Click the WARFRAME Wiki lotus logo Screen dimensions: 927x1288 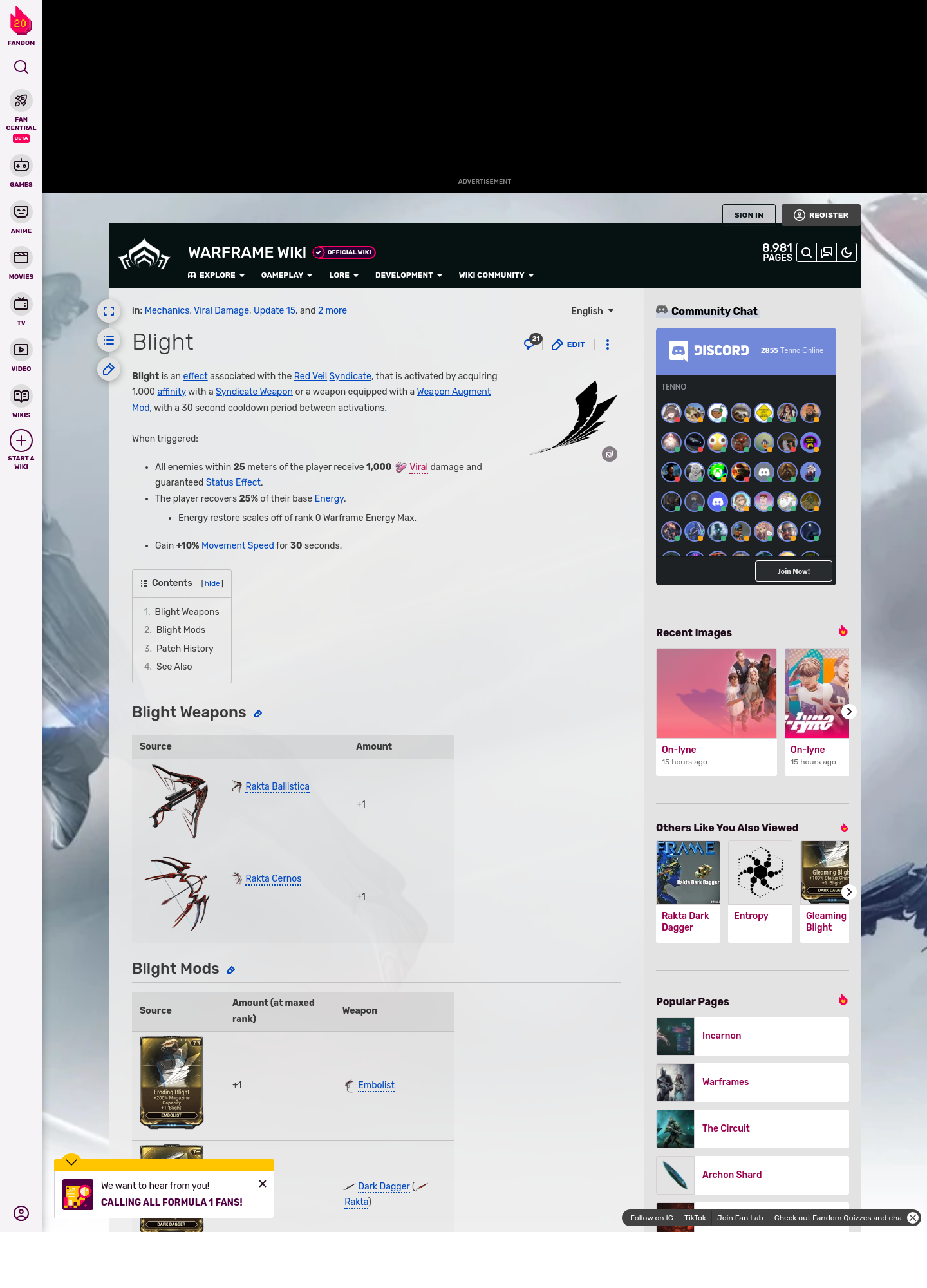144,254
